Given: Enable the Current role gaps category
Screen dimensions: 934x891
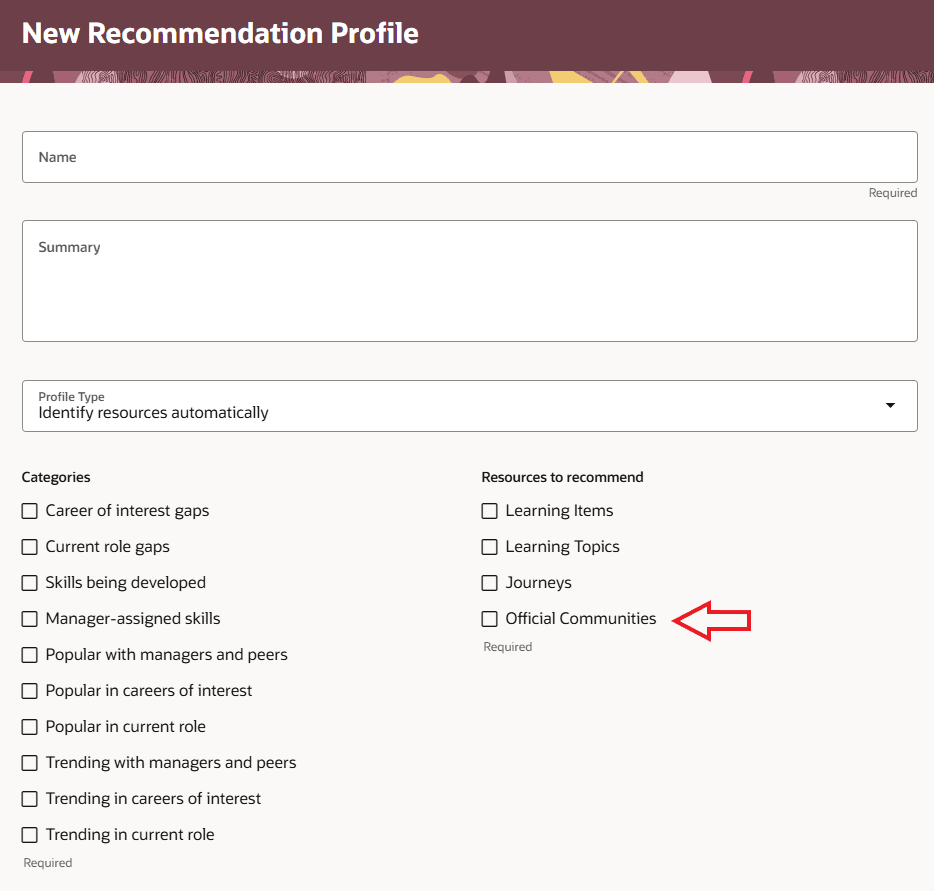Looking at the screenshot, I should (29, 546).
